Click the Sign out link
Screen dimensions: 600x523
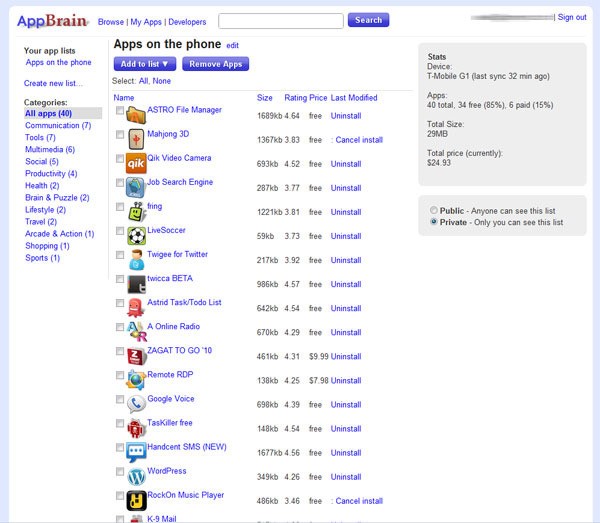(x=572, y=17)
